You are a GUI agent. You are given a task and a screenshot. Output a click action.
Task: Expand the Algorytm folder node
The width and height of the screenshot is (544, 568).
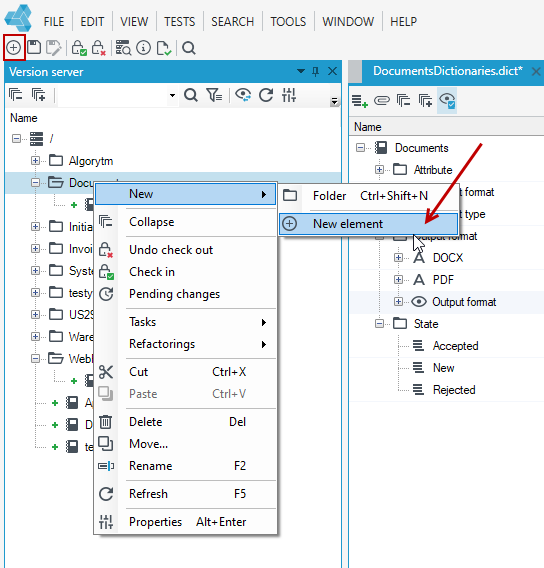point(35,160)
